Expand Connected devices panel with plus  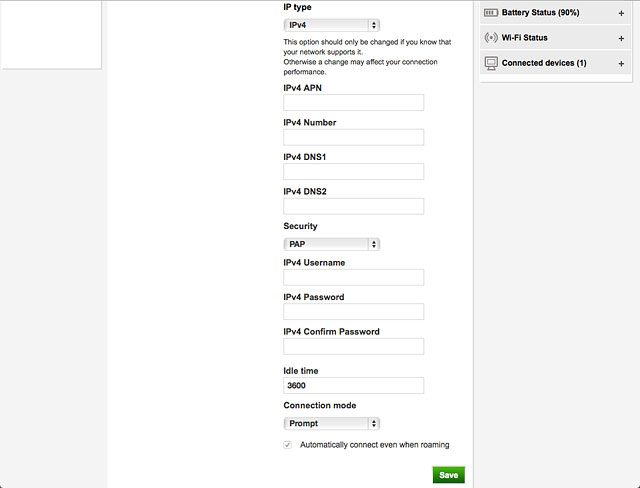point(621,63)
